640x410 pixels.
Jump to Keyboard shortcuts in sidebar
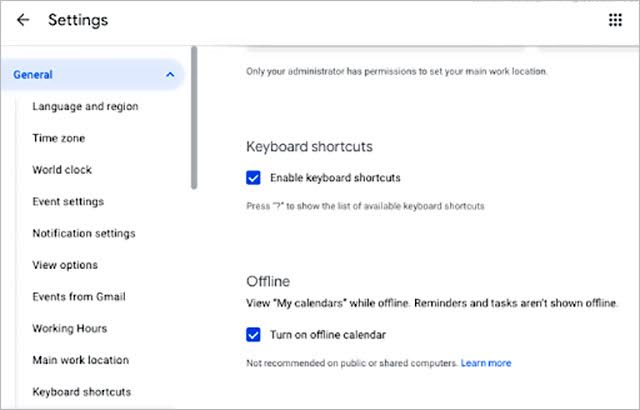[81, 392]
